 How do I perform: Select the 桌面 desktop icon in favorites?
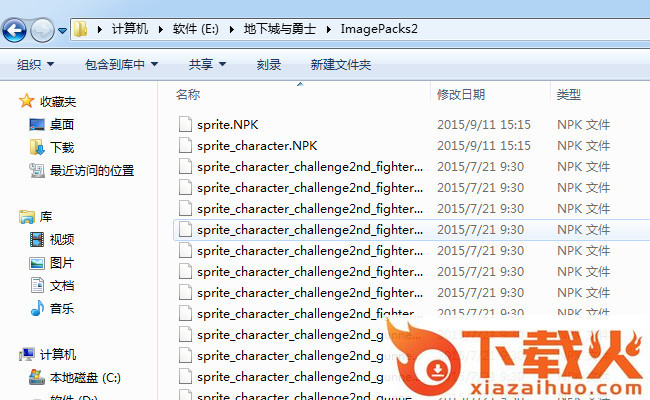(x=37, y=124)
